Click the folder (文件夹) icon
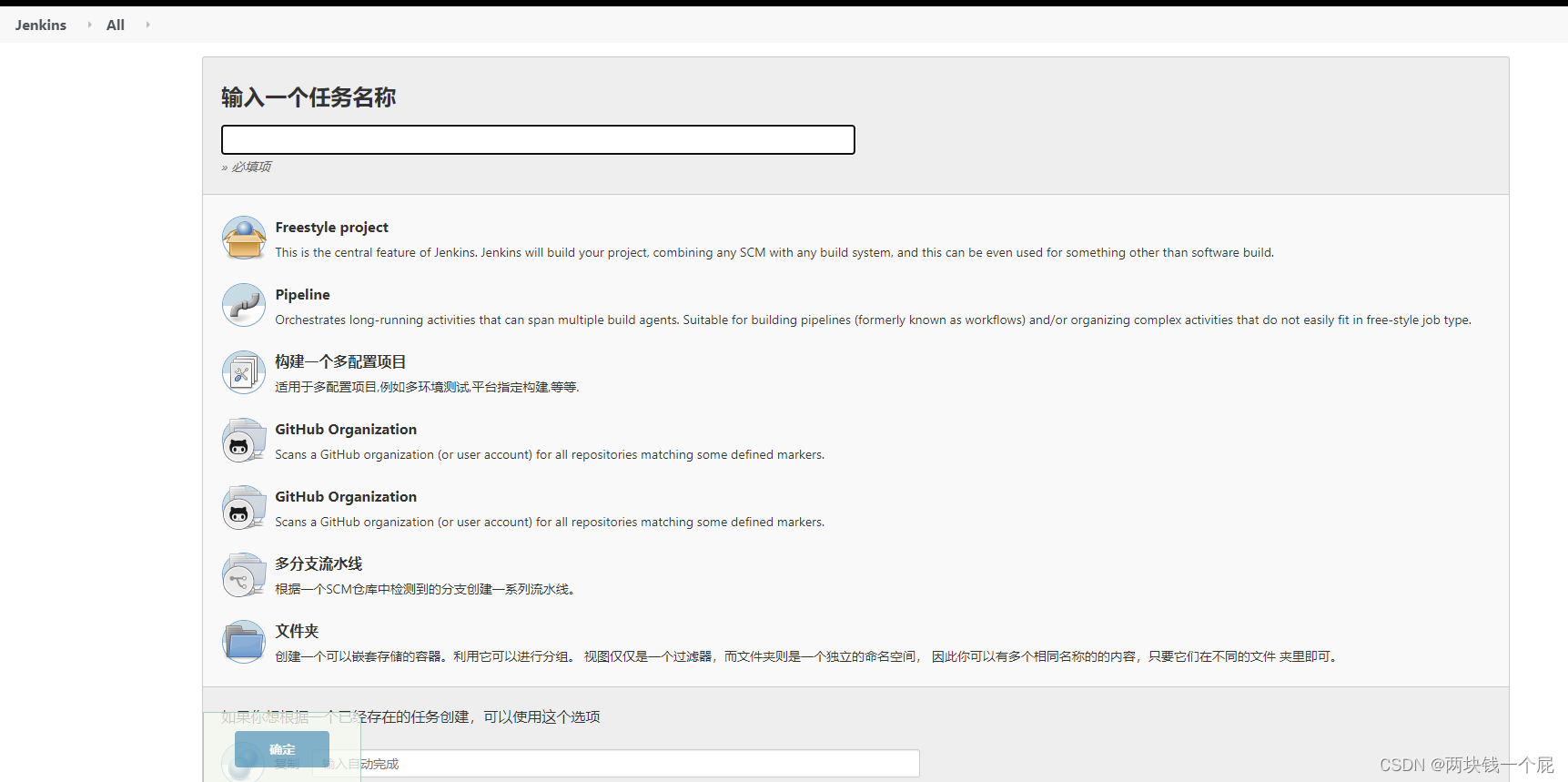 pos(244,642)
